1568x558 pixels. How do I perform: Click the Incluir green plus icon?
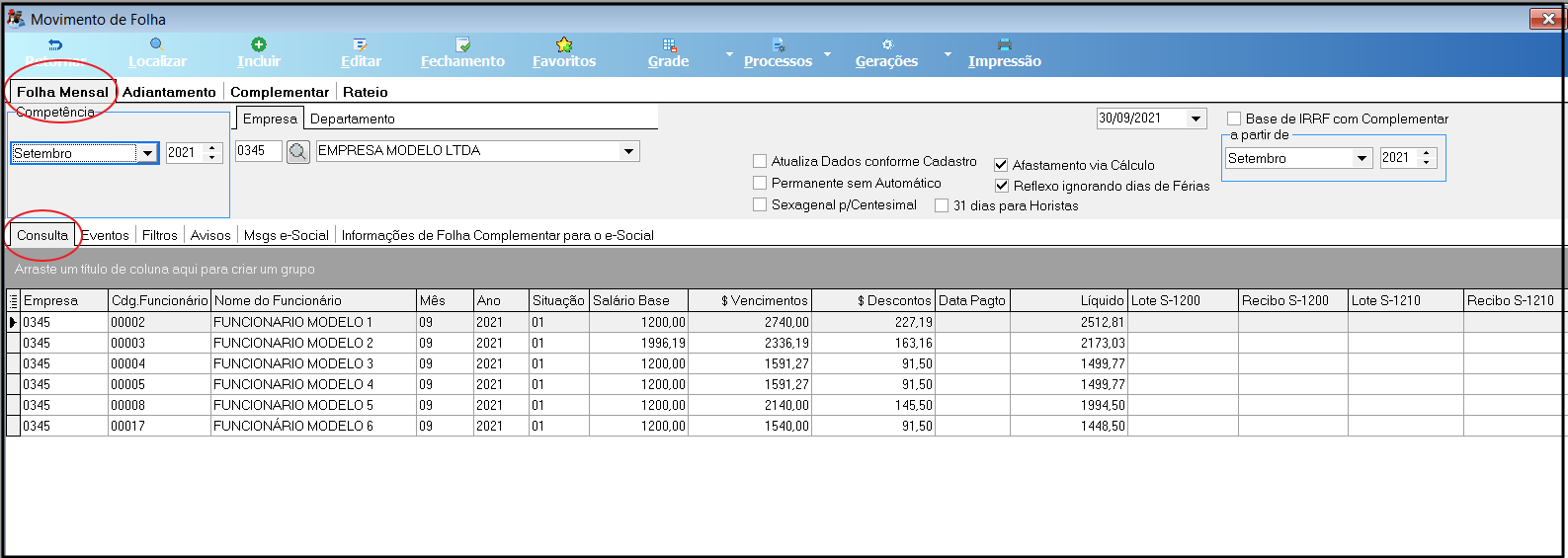259,44
